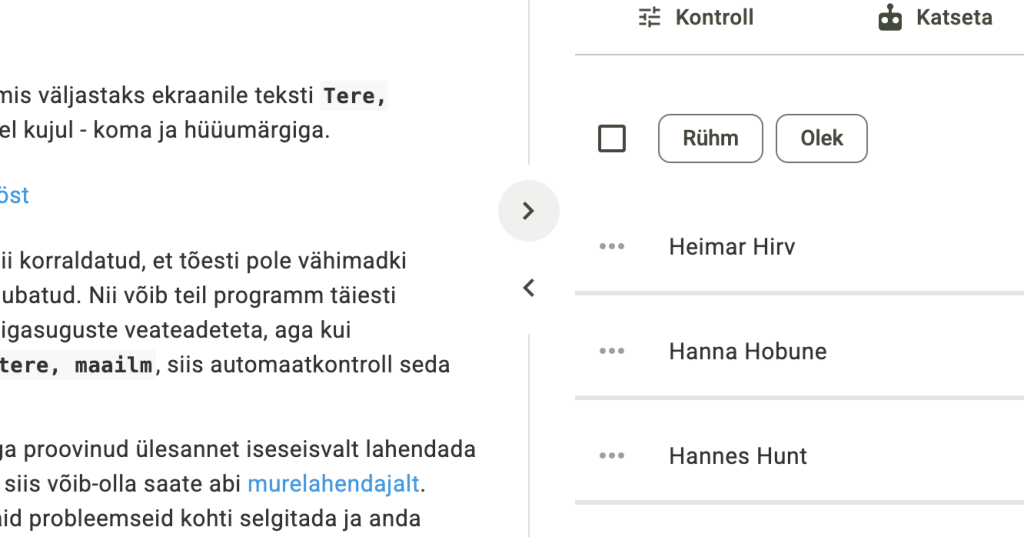This screenshot has height=537, width=1024.
Task: Follow the murelahendajalt link
Action: pos(333,484)
